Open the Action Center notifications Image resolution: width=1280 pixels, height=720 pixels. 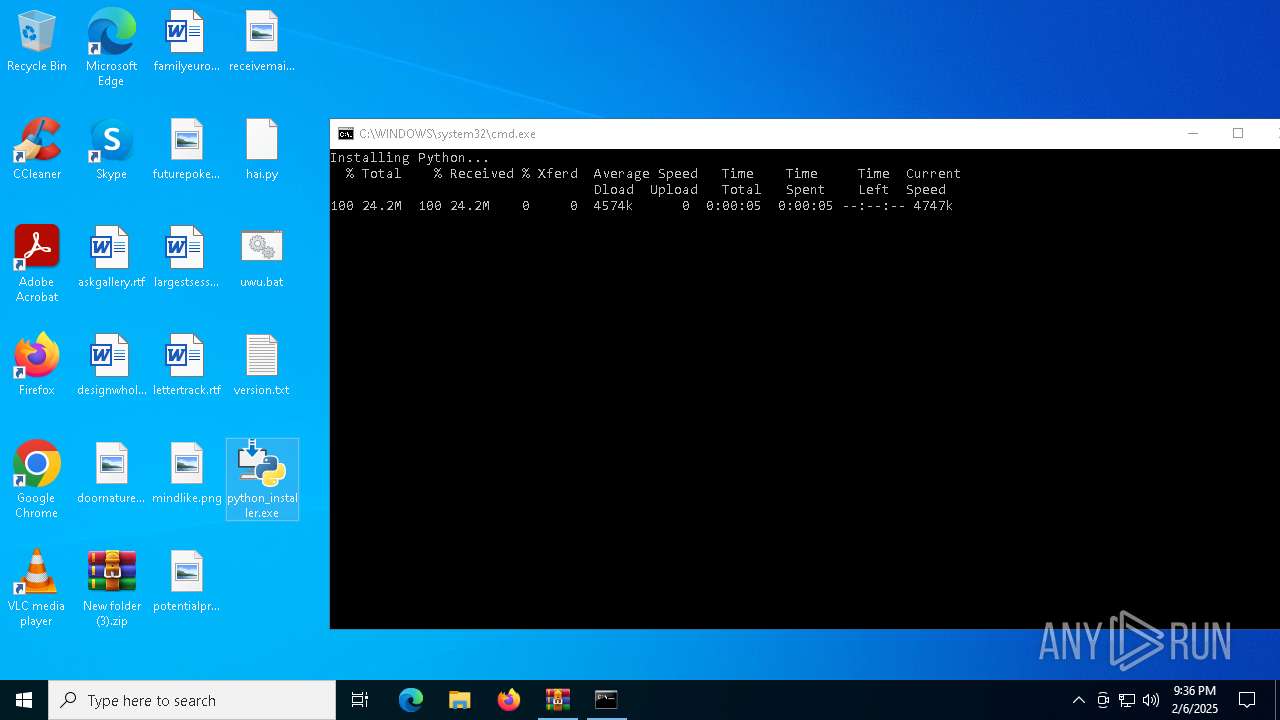click(1247, 700)
